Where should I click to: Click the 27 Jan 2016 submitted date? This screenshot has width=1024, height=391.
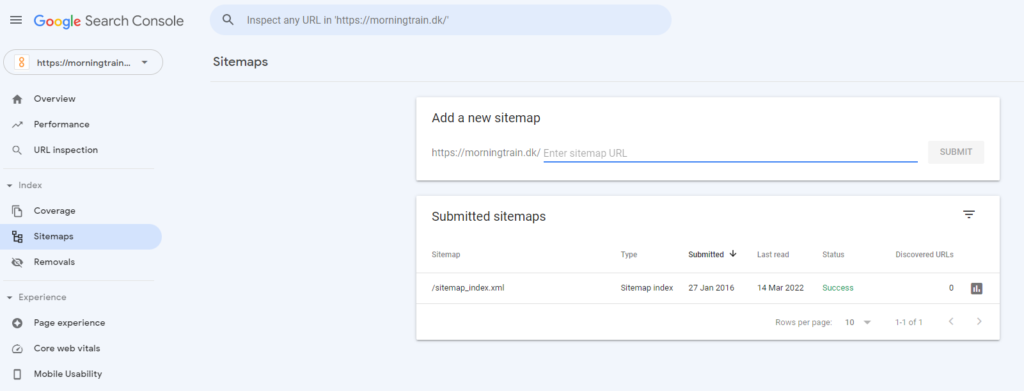coord(711,288)
